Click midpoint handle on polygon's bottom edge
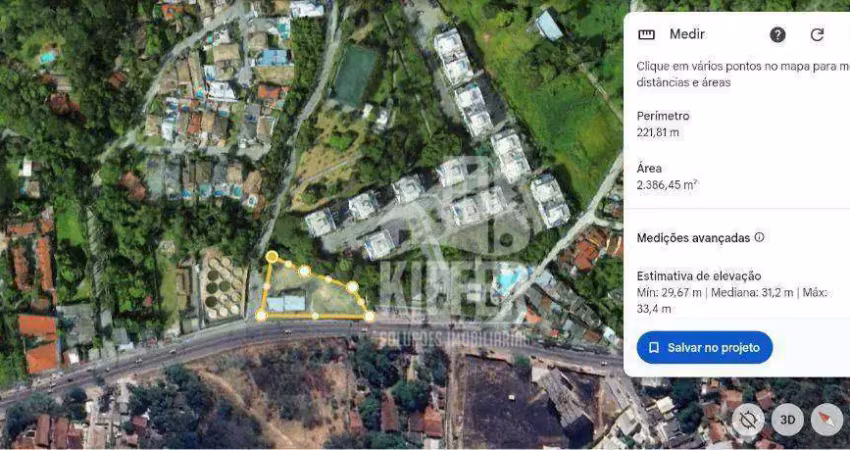850x450 pixels. pos(315,316)
